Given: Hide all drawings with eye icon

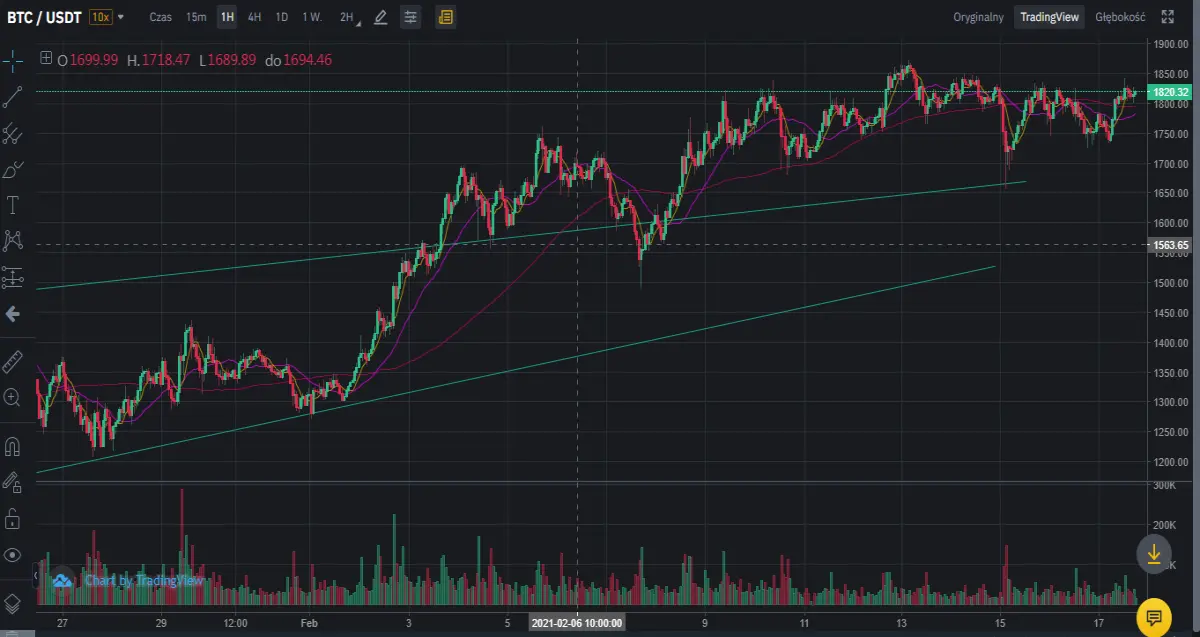Looking at the screenshot, I should [13, 555].
